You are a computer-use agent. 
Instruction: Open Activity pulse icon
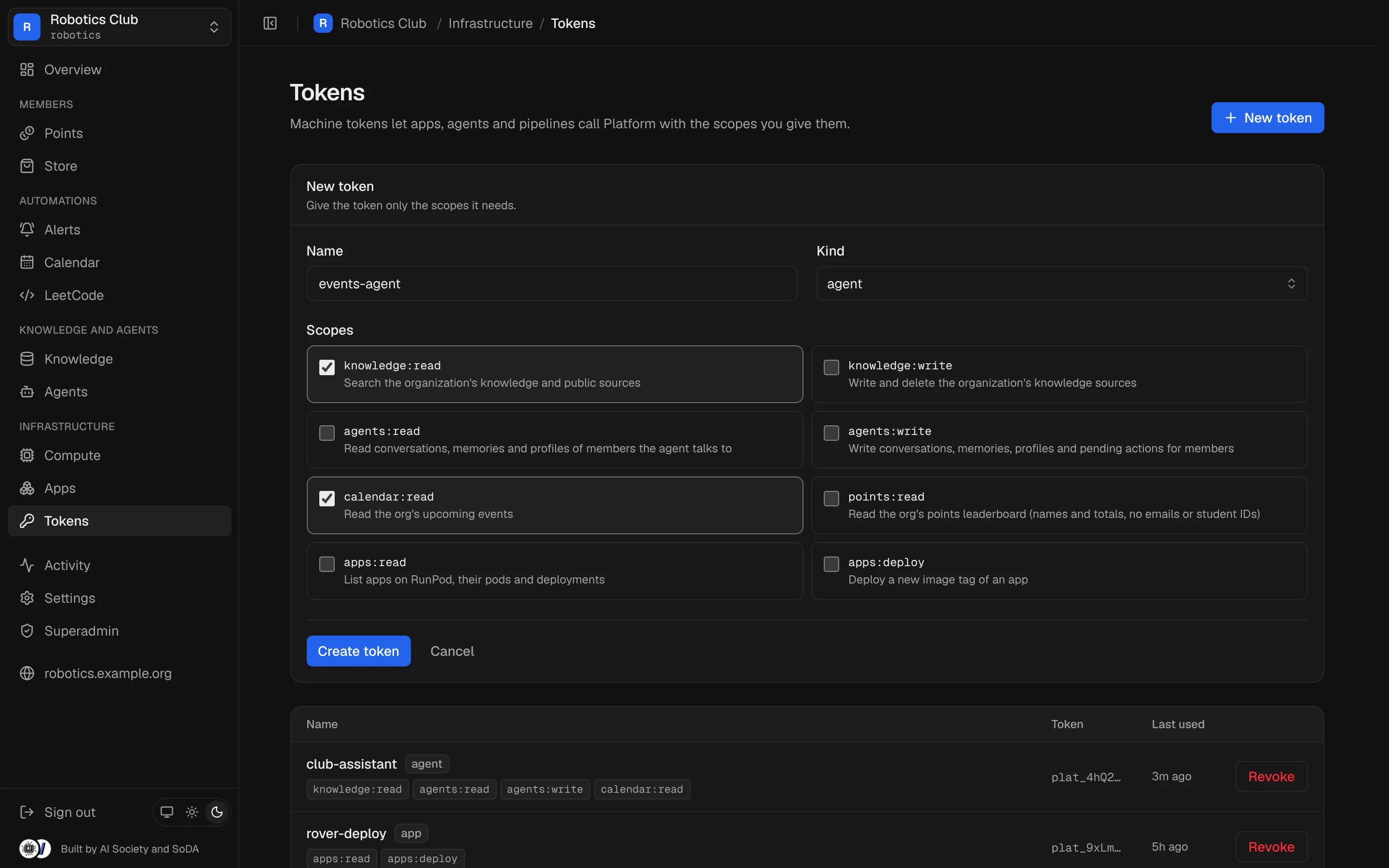point(27,565)
